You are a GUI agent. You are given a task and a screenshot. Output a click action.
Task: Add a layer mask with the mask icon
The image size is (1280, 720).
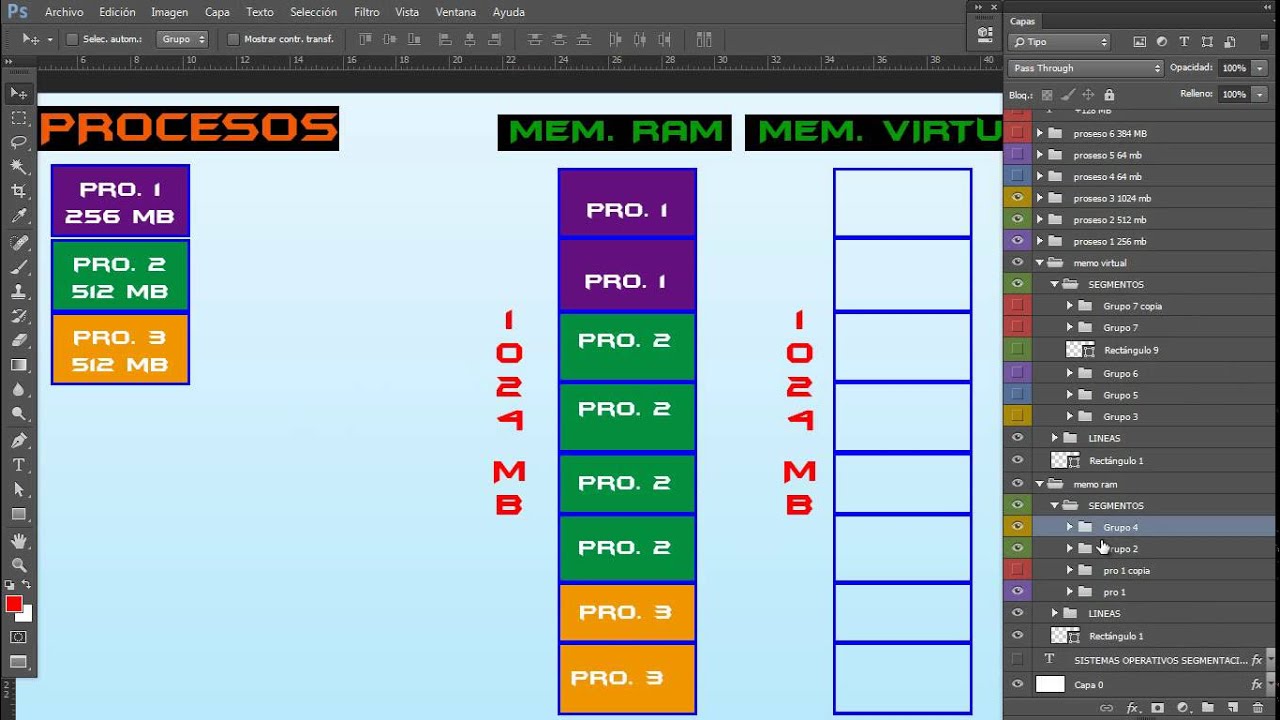tap(1157, 708)
